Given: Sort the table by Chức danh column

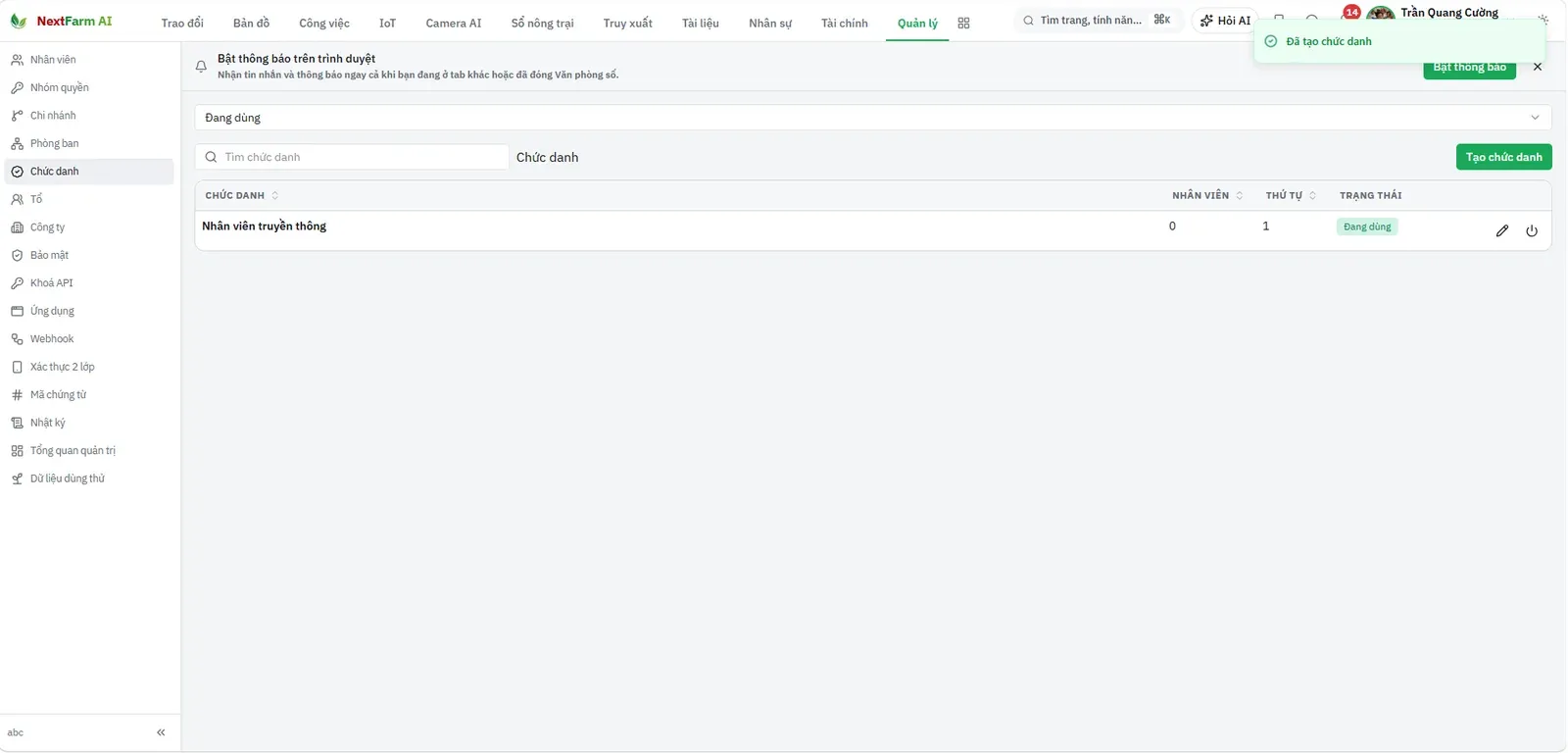Looking at the screenshot, I should pos(241,195).
